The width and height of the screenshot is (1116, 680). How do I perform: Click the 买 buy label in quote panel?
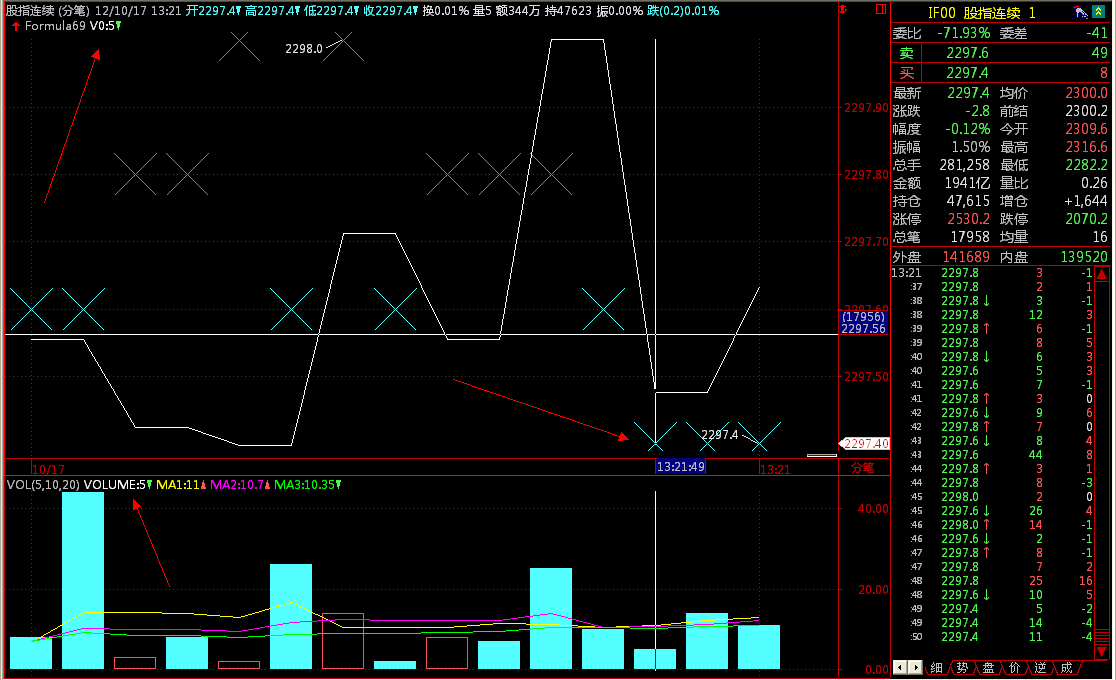click(x=906, y=73)
